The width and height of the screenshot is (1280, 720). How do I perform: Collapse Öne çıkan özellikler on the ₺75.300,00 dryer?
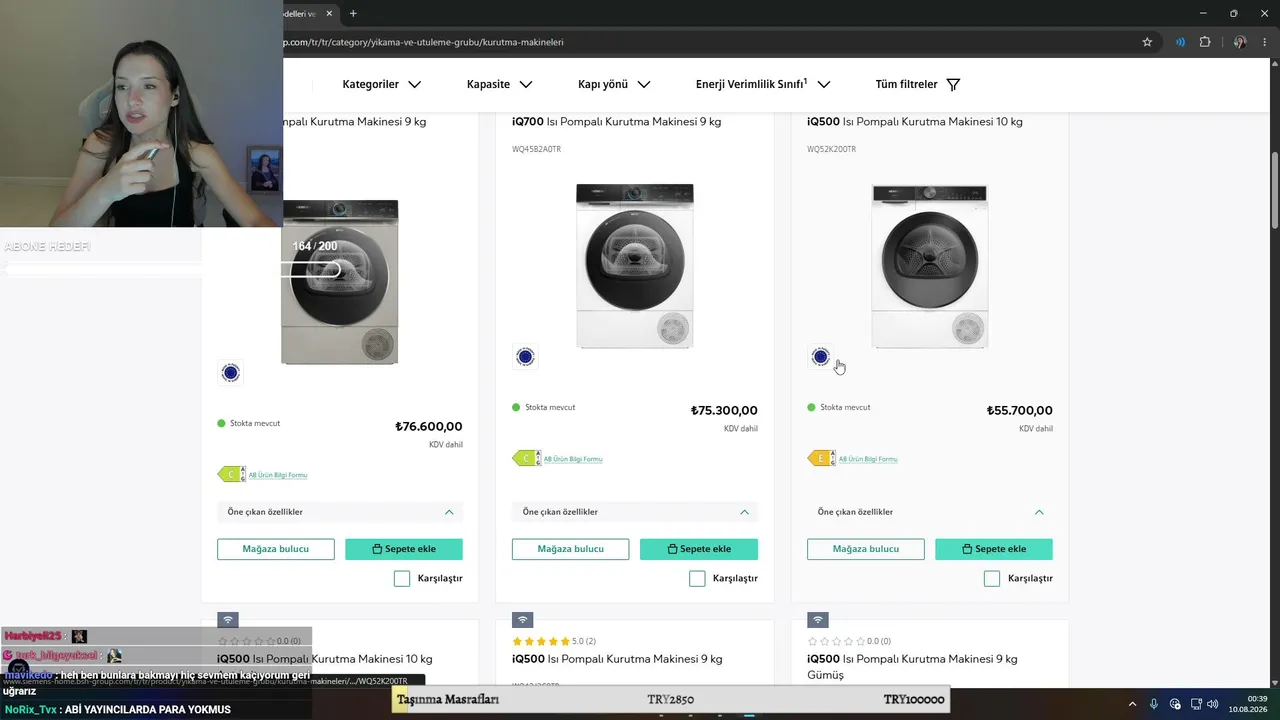635,512
